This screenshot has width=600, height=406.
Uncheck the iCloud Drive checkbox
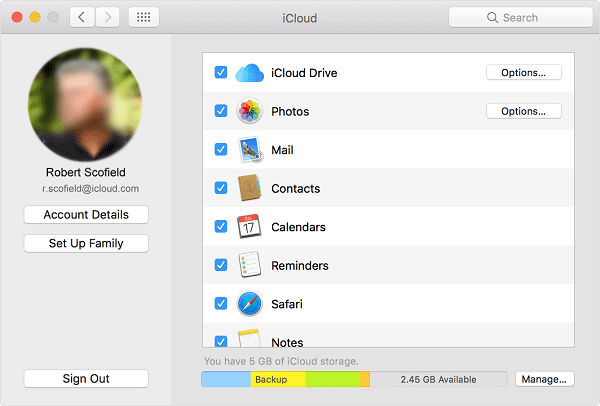click(221, 72)
